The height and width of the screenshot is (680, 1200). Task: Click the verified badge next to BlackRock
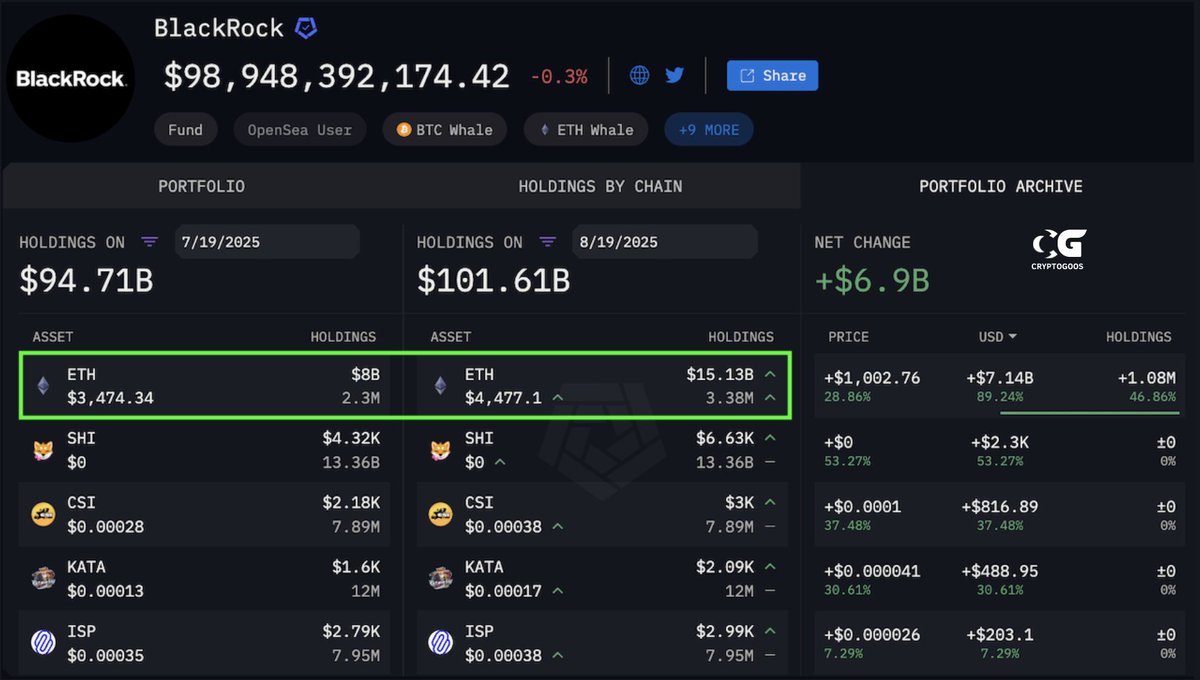pos(306,28)
